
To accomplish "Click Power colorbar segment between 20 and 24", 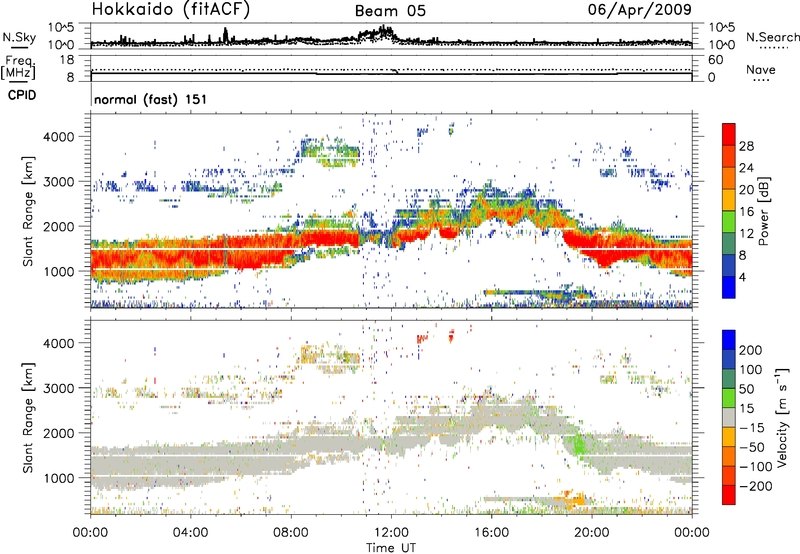I will click(729, 179).
